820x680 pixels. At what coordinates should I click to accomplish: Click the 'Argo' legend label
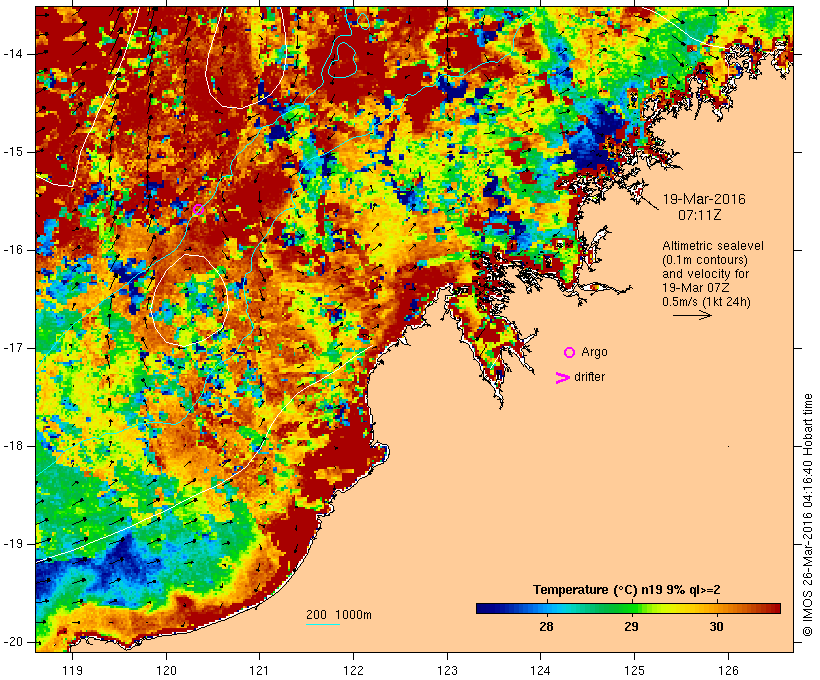pos(594,352)
